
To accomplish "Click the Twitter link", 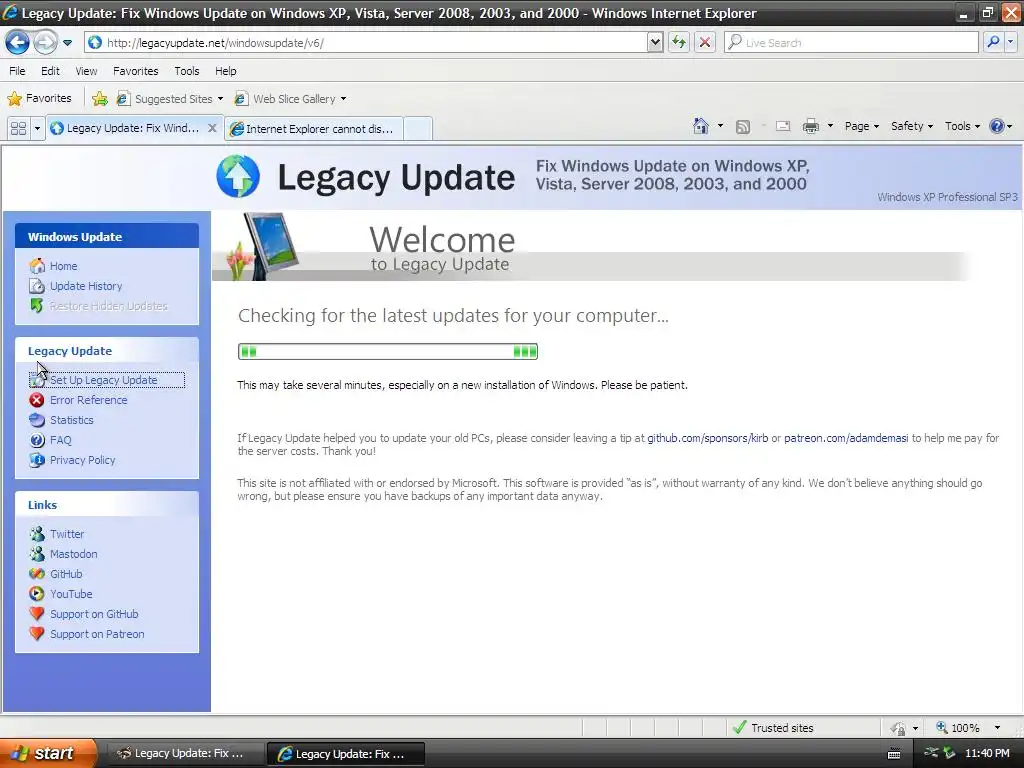I will (67, 534).
